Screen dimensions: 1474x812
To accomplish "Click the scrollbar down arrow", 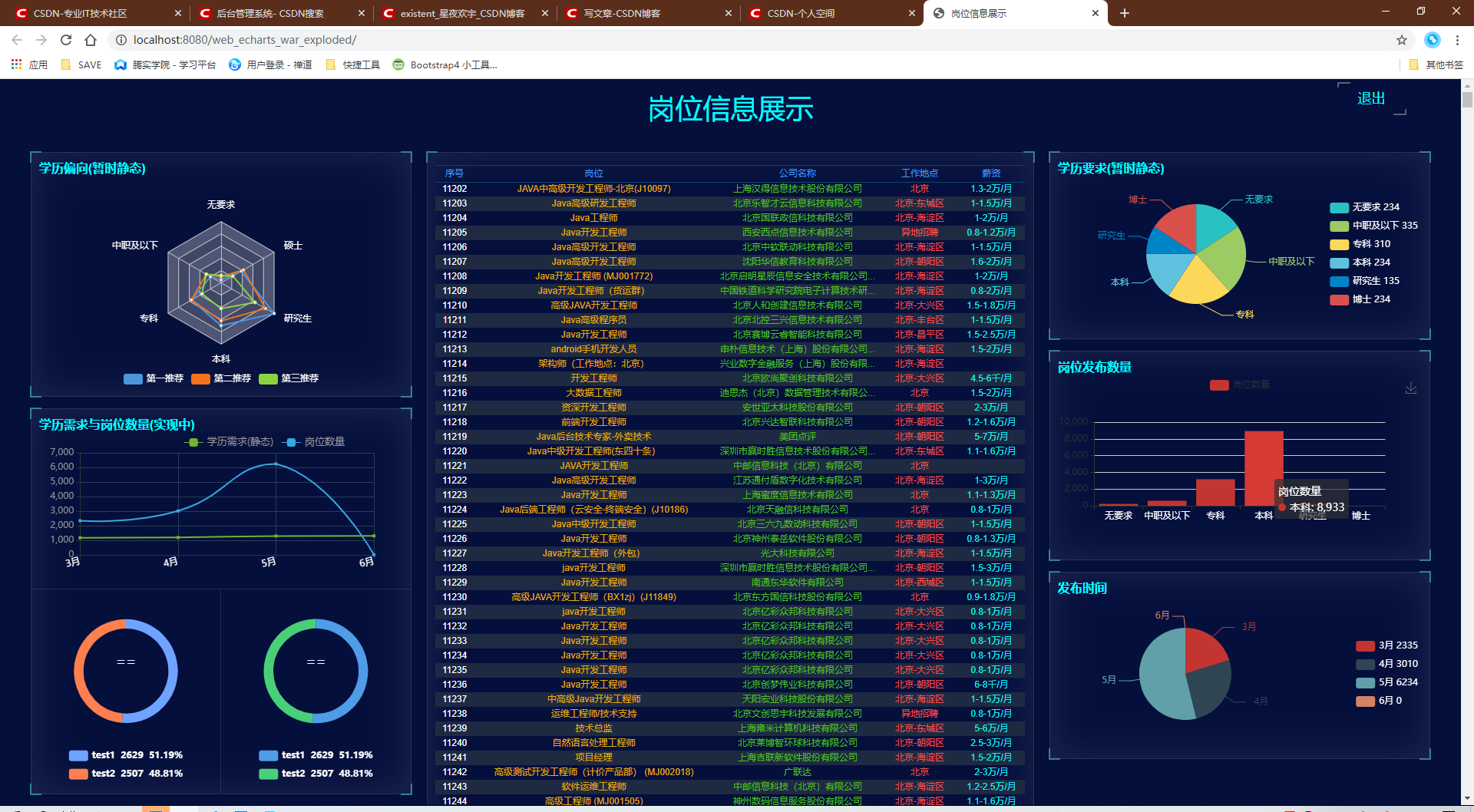I will point(1467,799).
